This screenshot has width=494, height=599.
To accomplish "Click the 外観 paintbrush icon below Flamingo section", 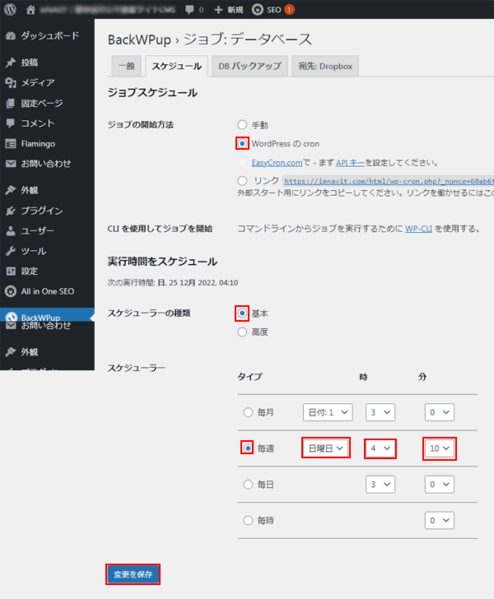I will point(11,190).
